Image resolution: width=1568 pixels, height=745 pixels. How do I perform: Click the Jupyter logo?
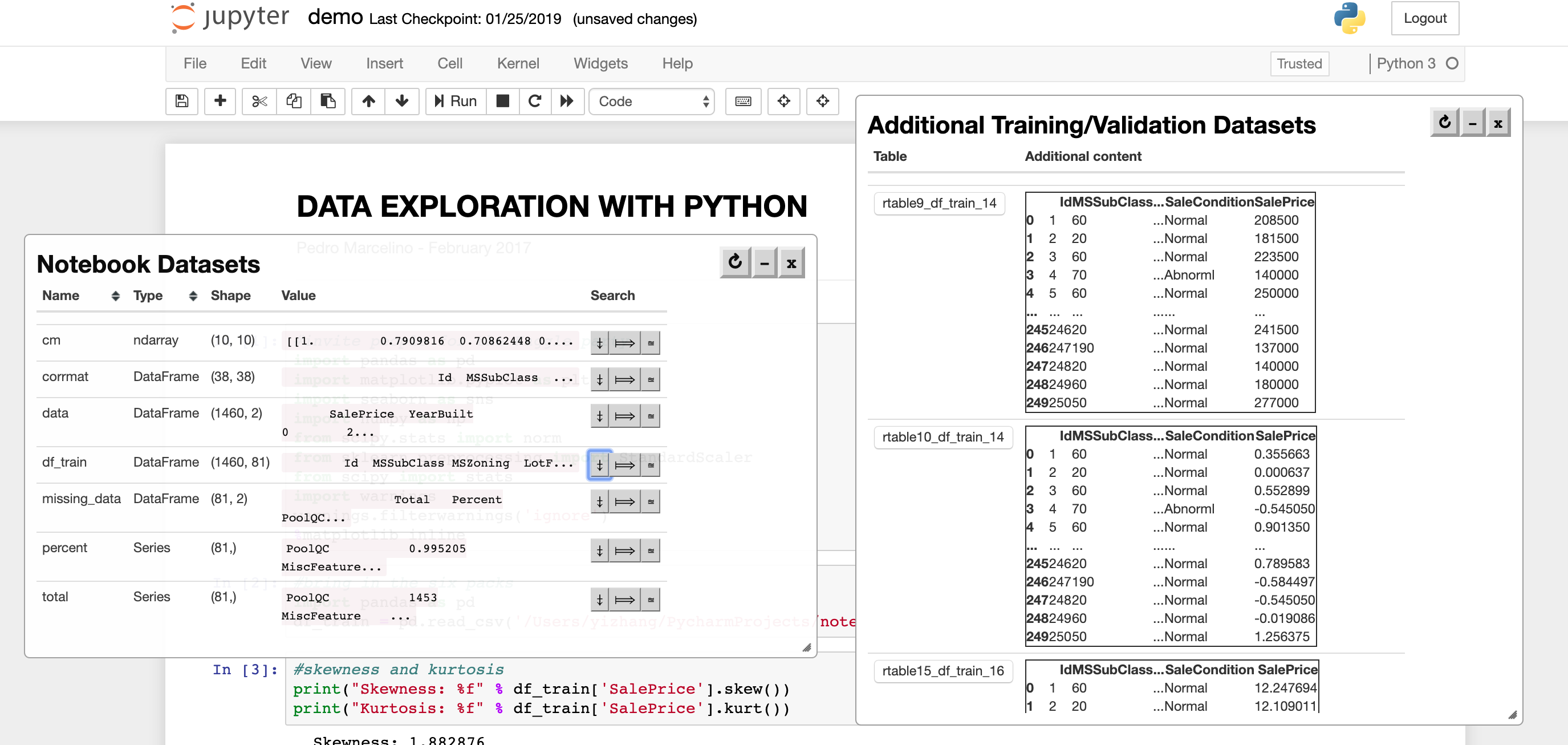230,17
